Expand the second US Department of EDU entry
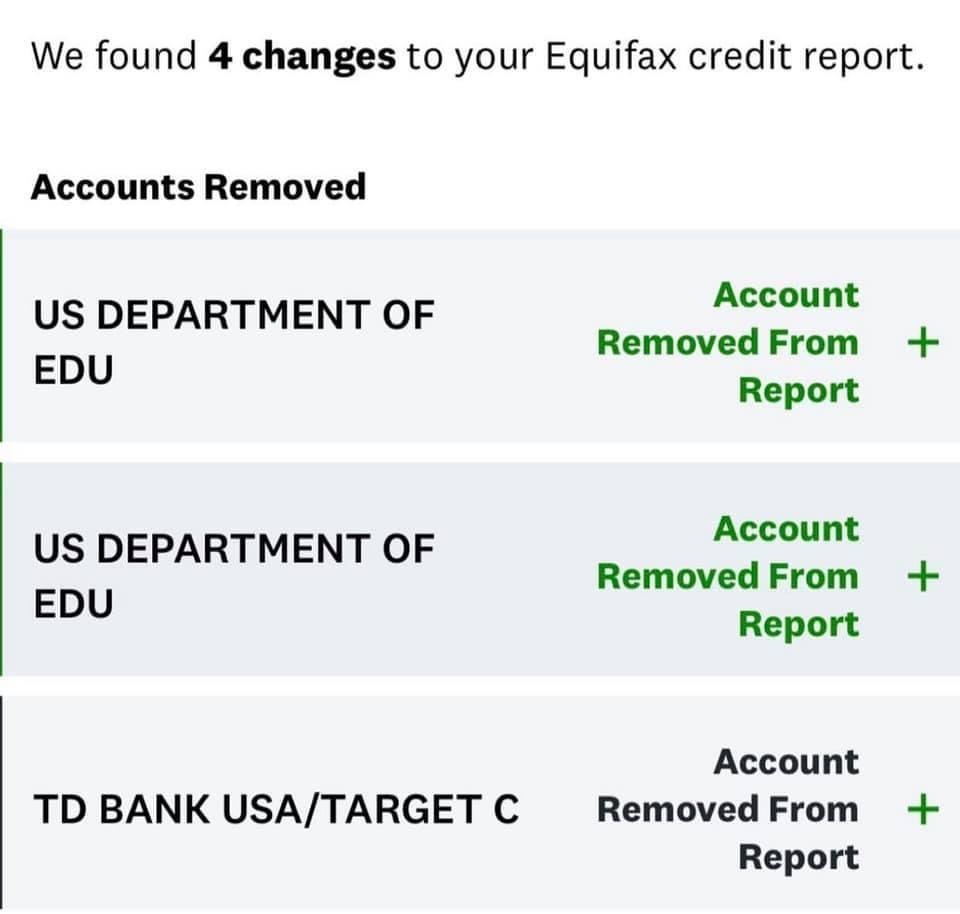Viewport: 960px width, 914px height. (922, 576)
